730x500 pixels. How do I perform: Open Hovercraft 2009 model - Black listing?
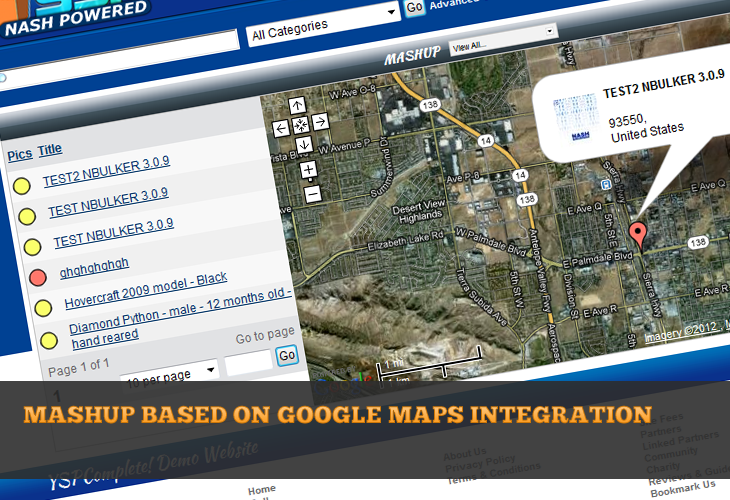[x=146, y=291]
